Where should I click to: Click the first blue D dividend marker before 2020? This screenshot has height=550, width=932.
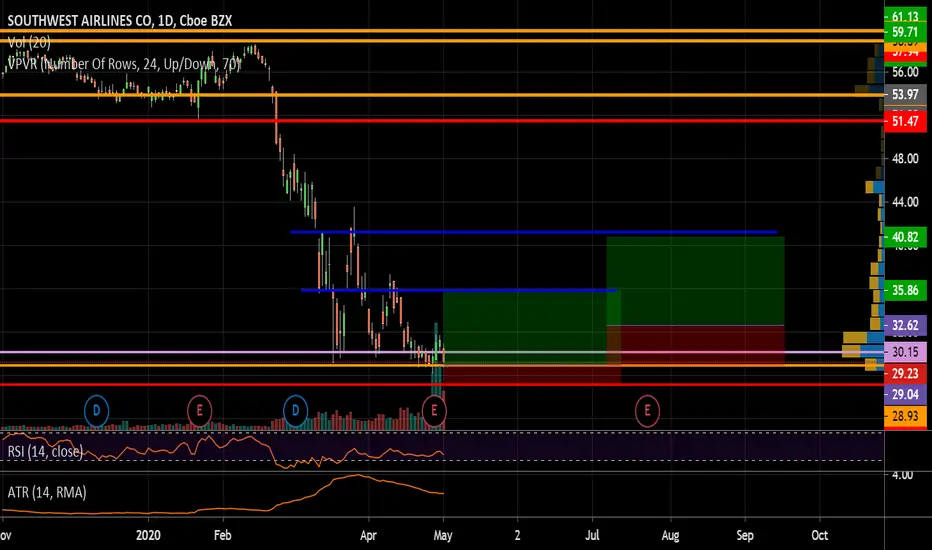[x=96, y=411]
